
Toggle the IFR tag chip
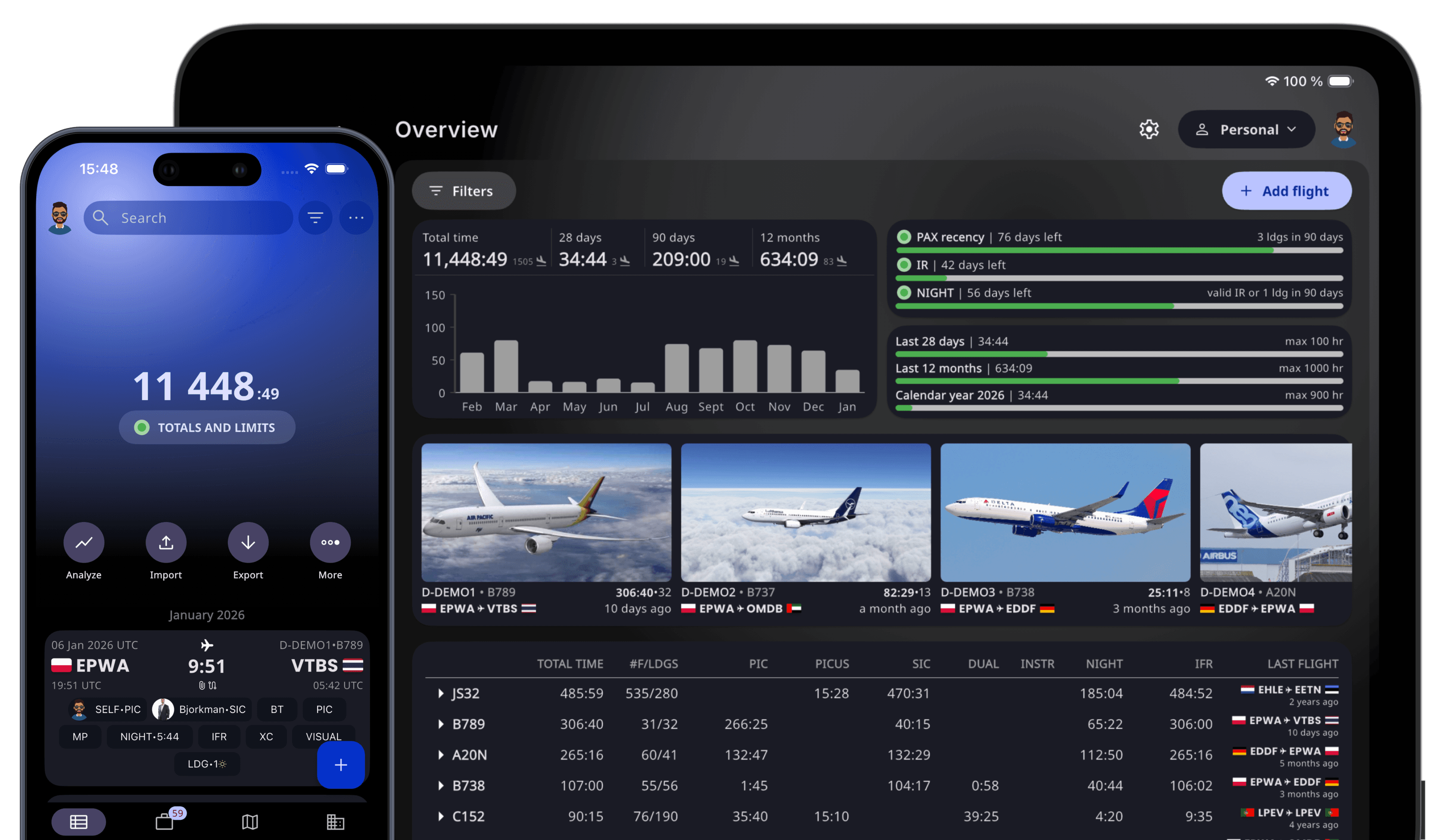click(x=219, y=736)
